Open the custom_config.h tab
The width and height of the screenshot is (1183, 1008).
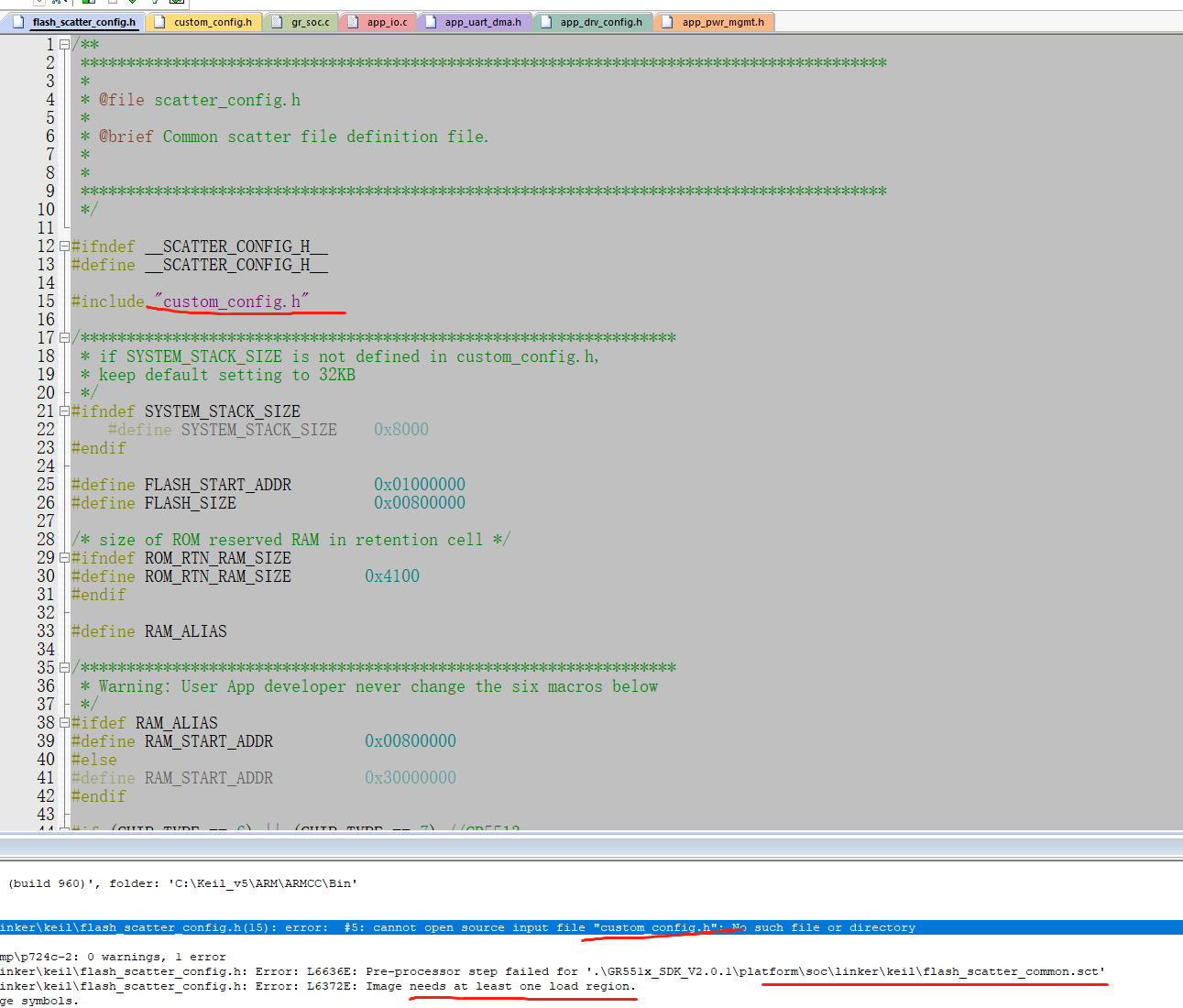click(203, 22)
